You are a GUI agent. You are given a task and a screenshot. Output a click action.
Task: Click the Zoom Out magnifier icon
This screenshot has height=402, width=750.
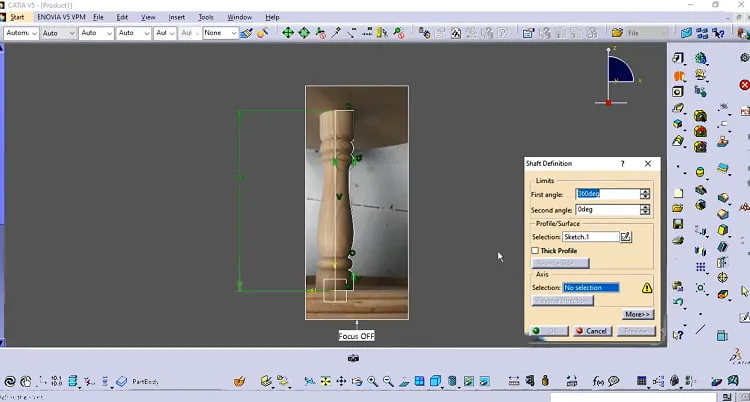[x=388, y=381]
